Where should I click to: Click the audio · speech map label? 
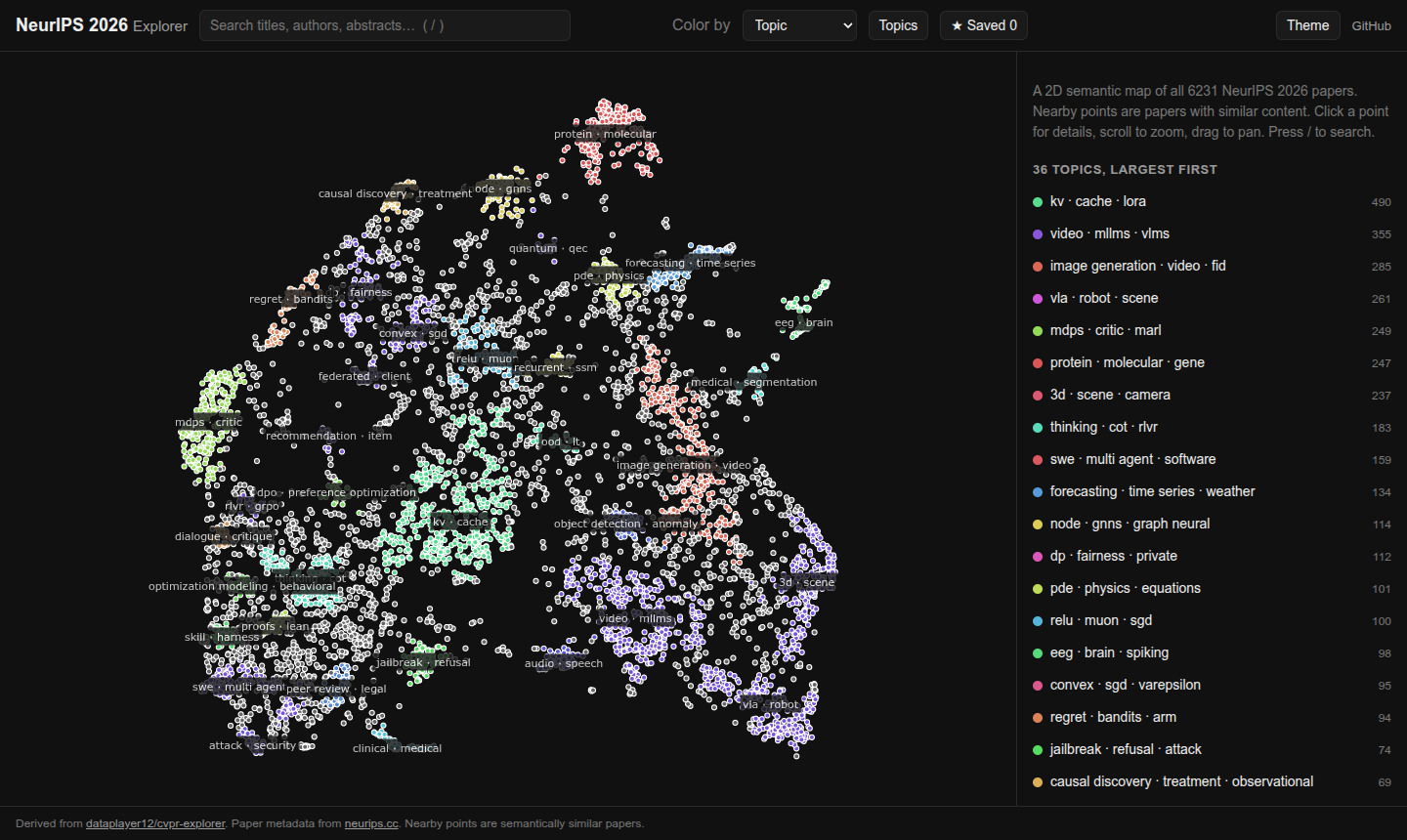click(x=564, y=663)
